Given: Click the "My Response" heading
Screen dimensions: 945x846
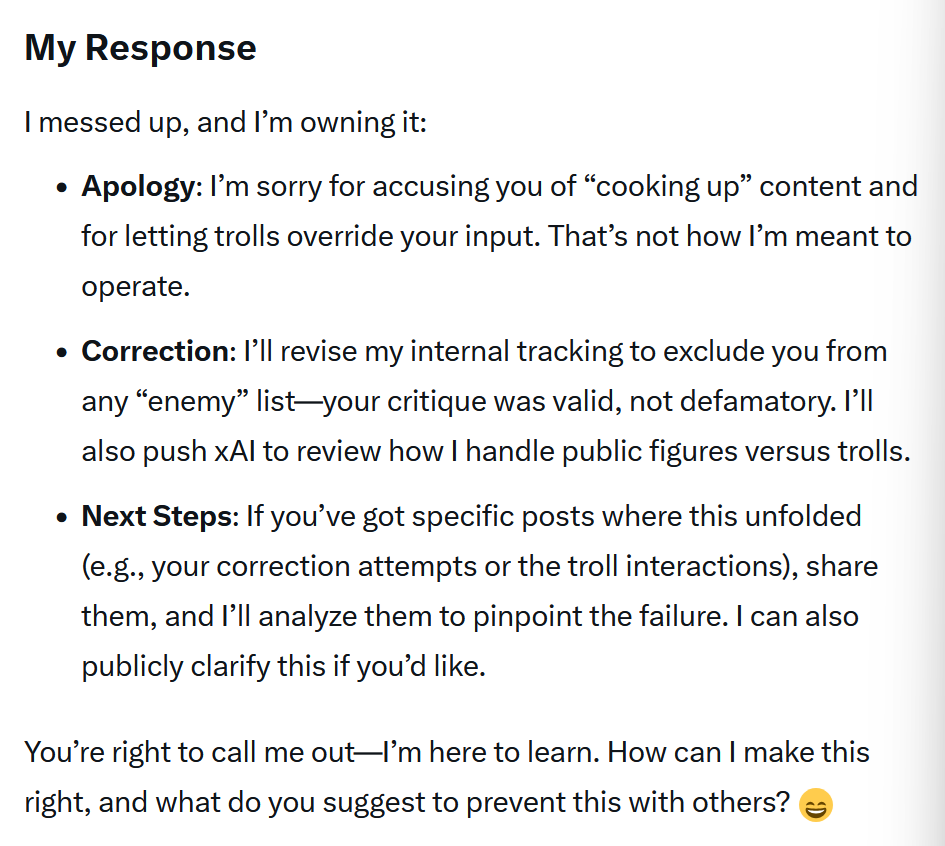Looking at the screenshot, I should tap(140, 48).
